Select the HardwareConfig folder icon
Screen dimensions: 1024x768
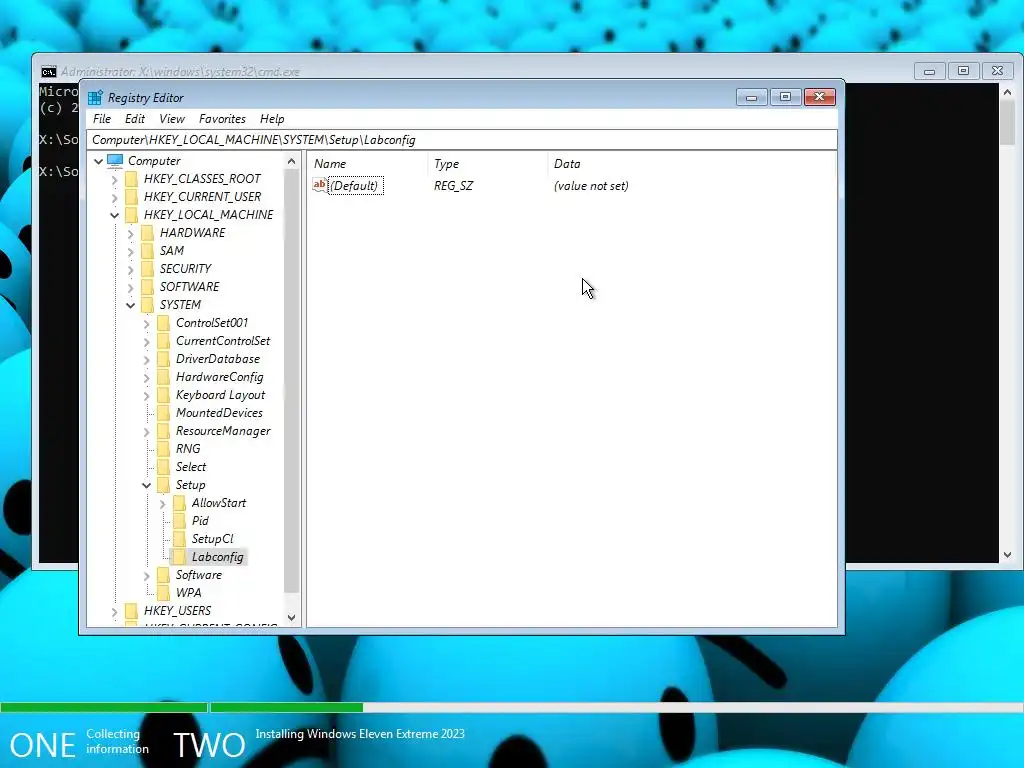click(x=163, y=377)
